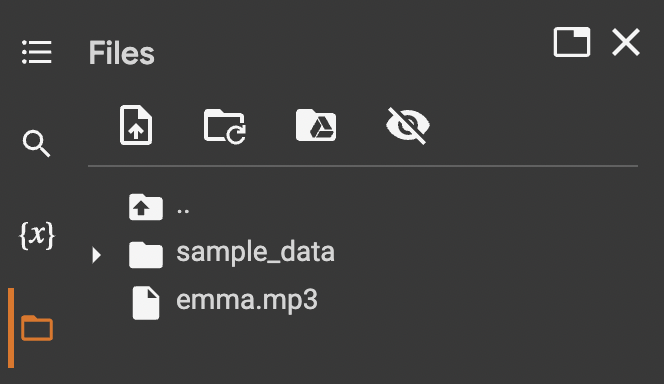Pop the Files pane into new tab
The image size is (664, 384).
pos(572,42)
